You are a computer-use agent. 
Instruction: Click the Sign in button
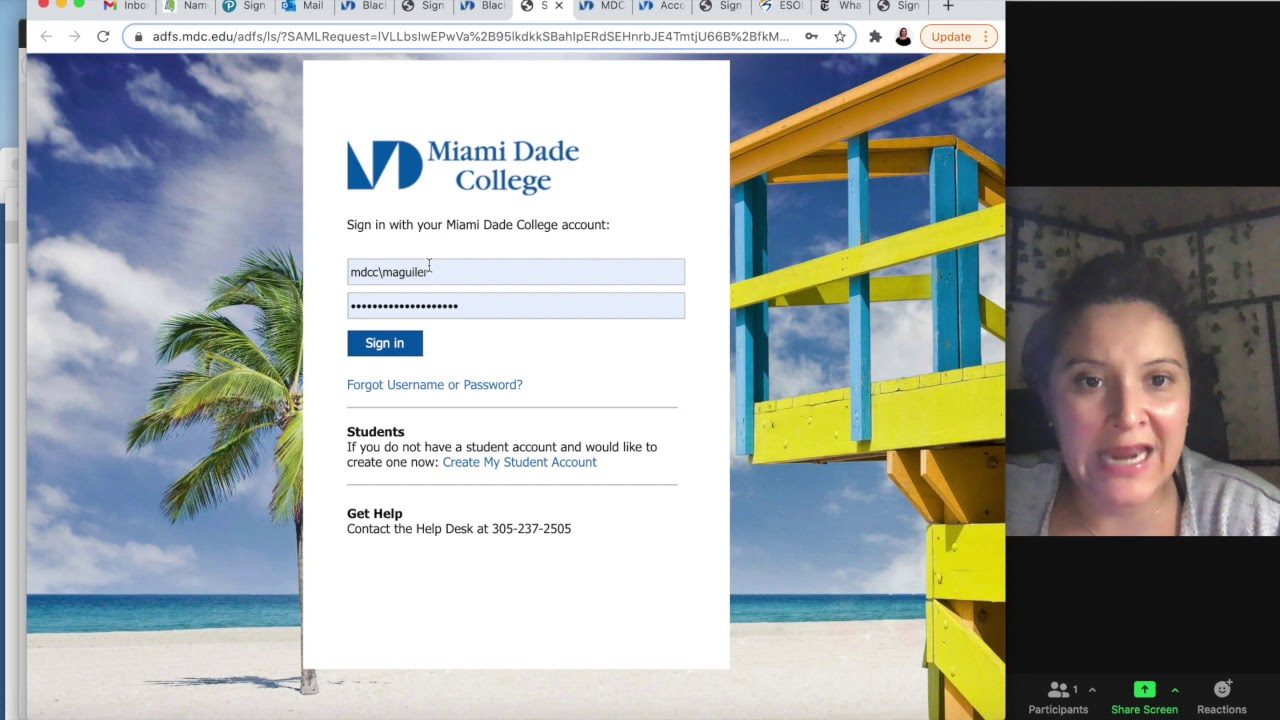[x=385, y=343]
